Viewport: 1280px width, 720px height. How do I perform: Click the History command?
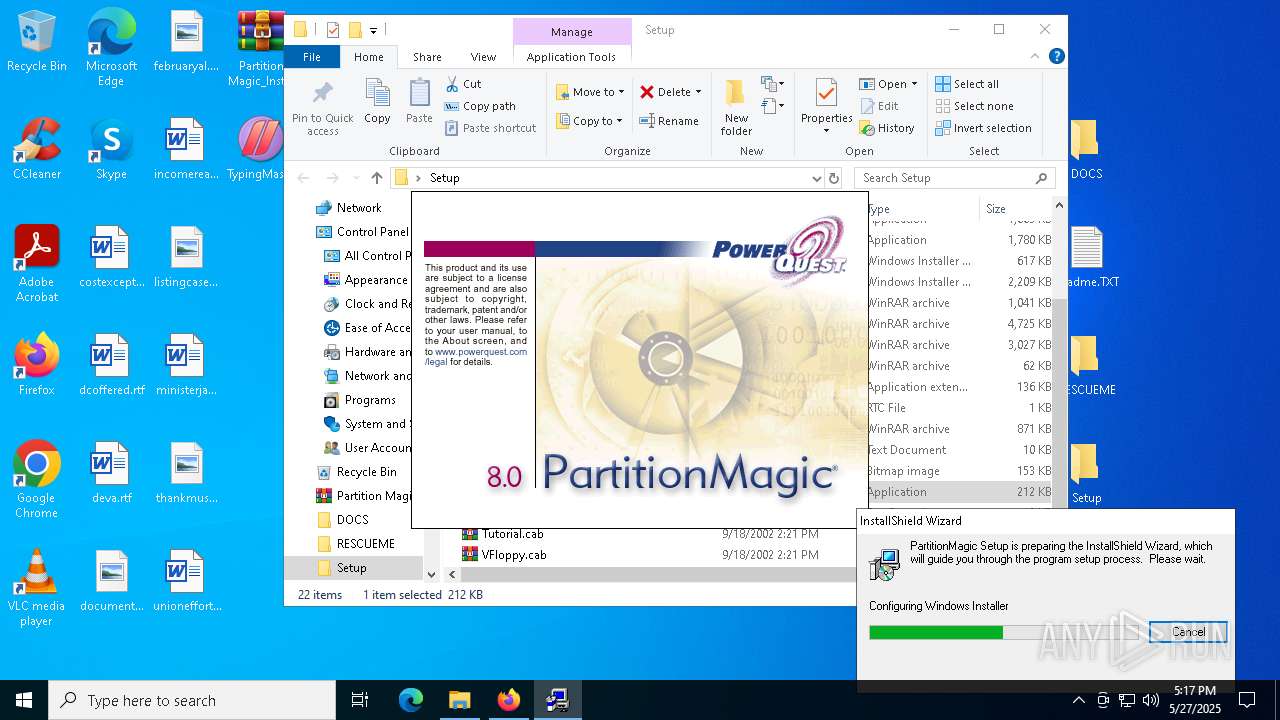tap(887, 128)
